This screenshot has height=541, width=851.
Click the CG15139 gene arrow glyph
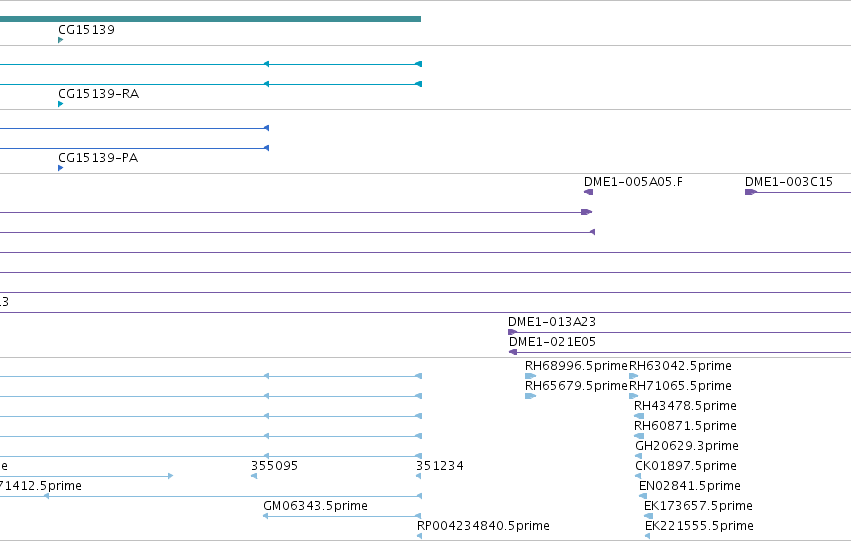tap(60, 40)
